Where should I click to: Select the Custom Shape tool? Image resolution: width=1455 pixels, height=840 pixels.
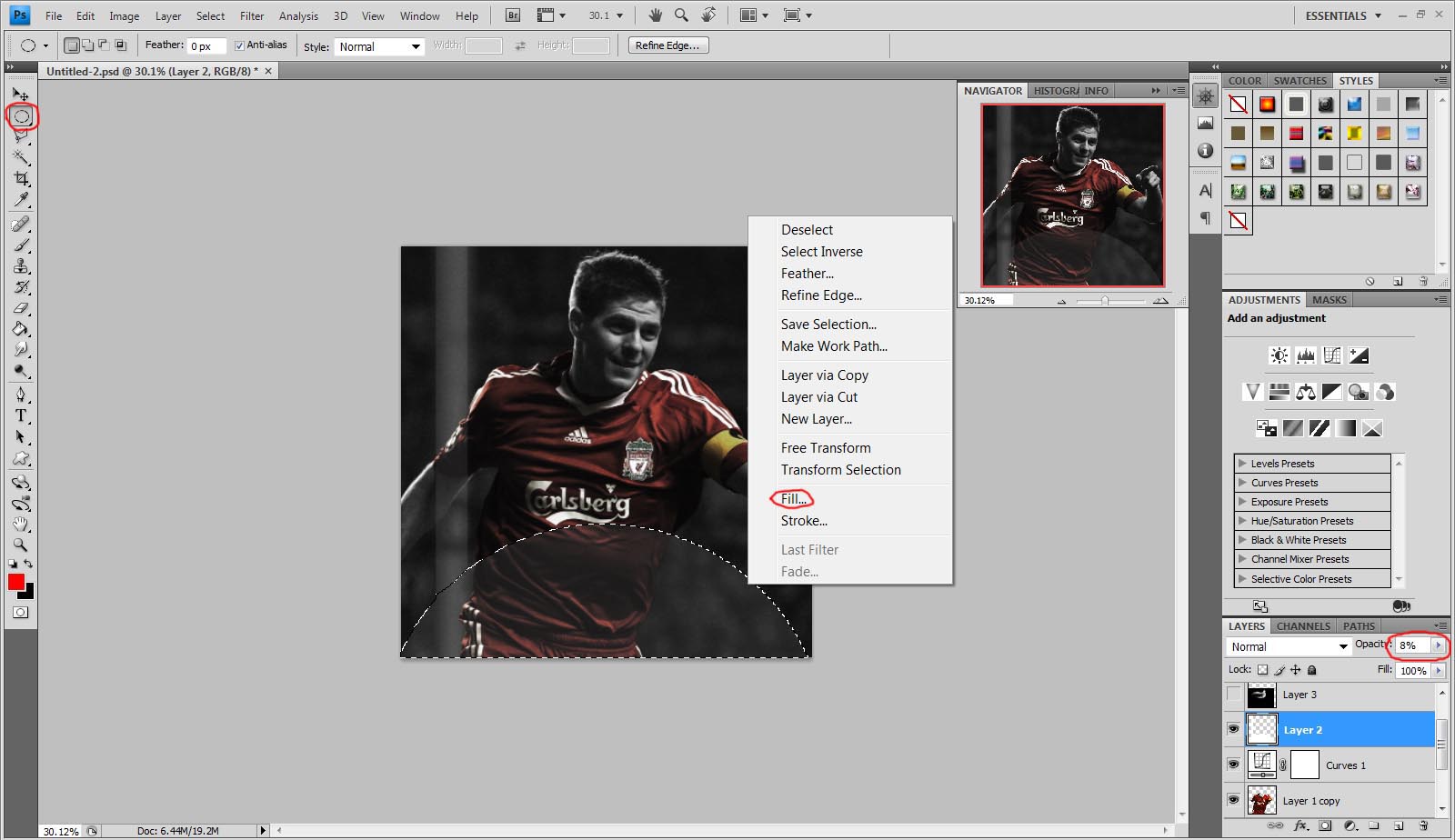tap(20, 458)
